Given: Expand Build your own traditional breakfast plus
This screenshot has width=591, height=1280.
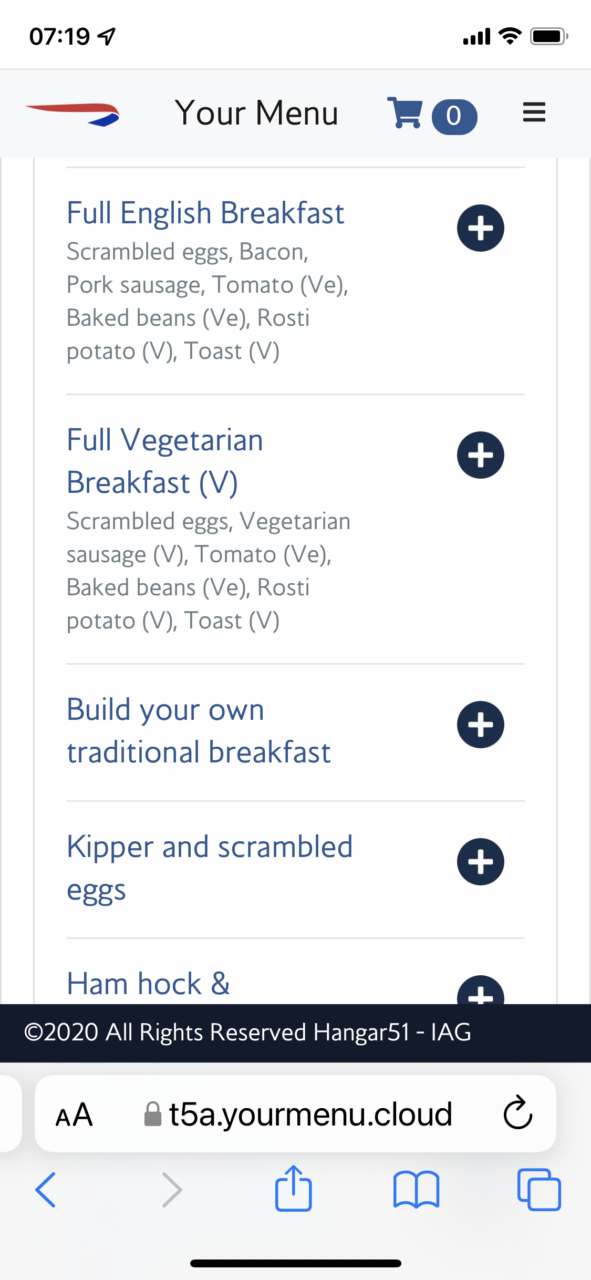Looking at the screenshot, I should 480,724.
